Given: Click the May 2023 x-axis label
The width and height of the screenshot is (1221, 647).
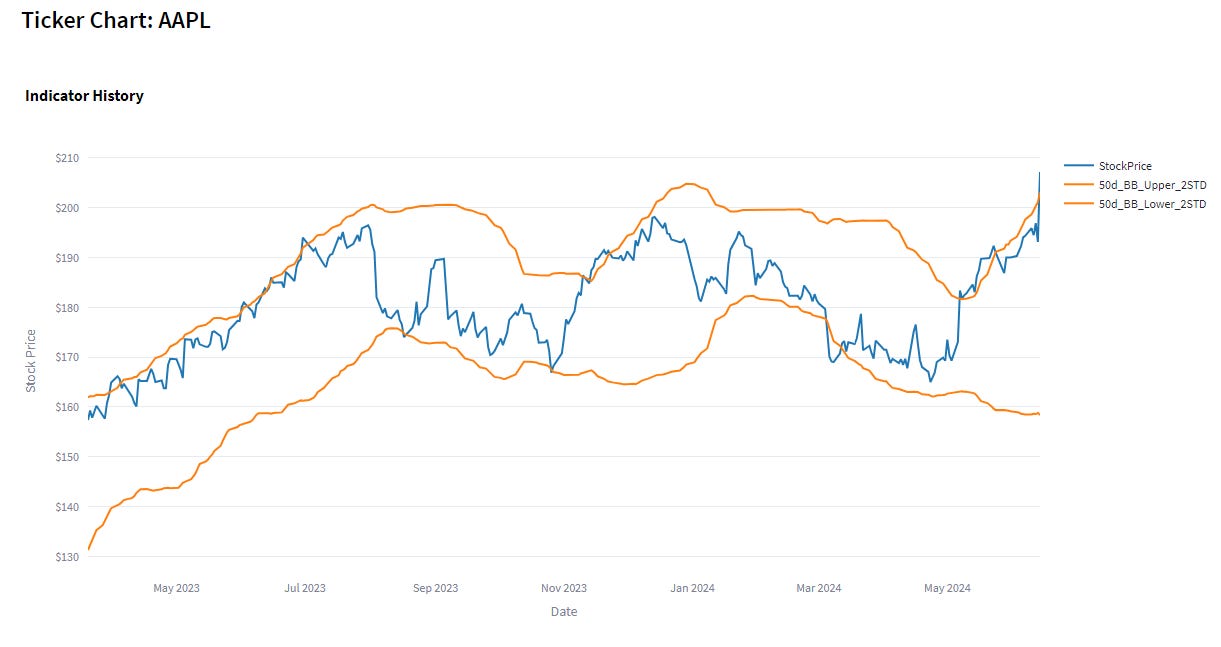Looking at the screenshot, I should click(x=176, y=588).
